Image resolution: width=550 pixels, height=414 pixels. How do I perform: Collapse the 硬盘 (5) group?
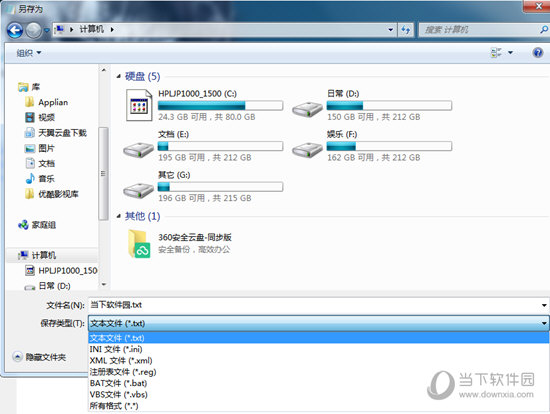coord(119,76)
